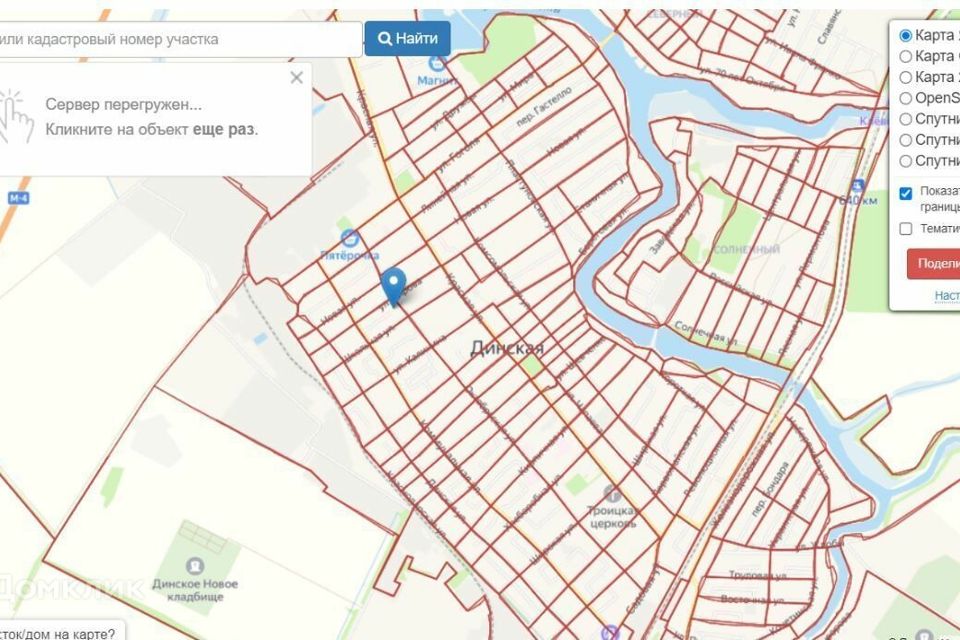Click the house on map prompt
The image size is (960, 640).
[x=60, y=633]
